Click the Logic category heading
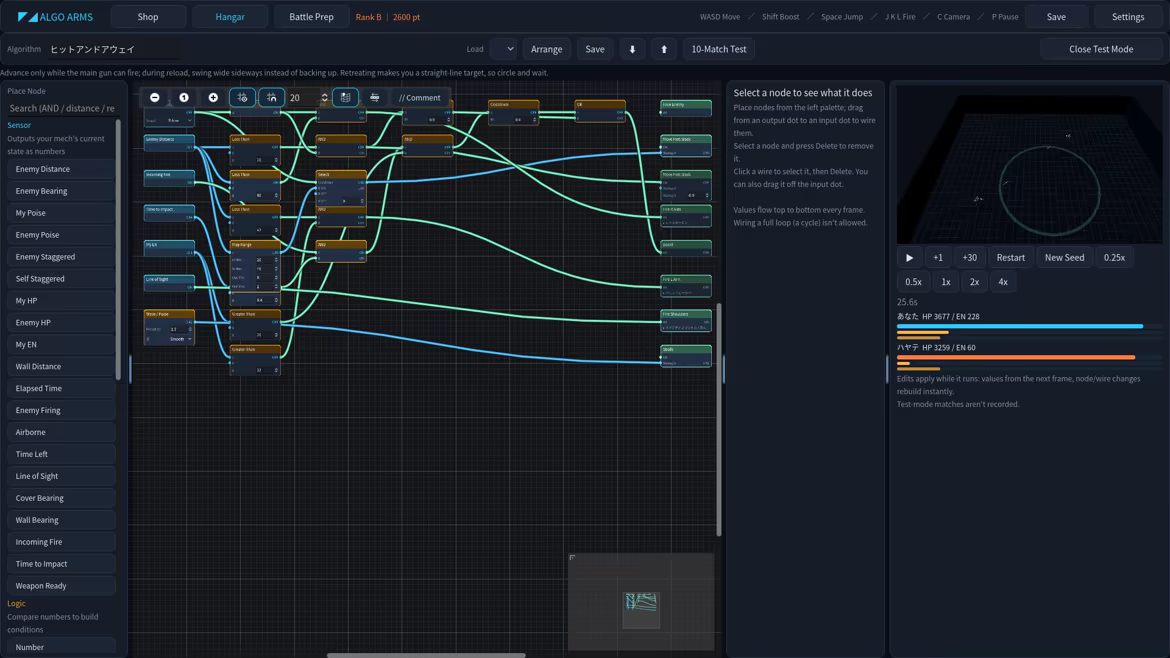Screen dimensions: 1170x658 click(16, 604)
